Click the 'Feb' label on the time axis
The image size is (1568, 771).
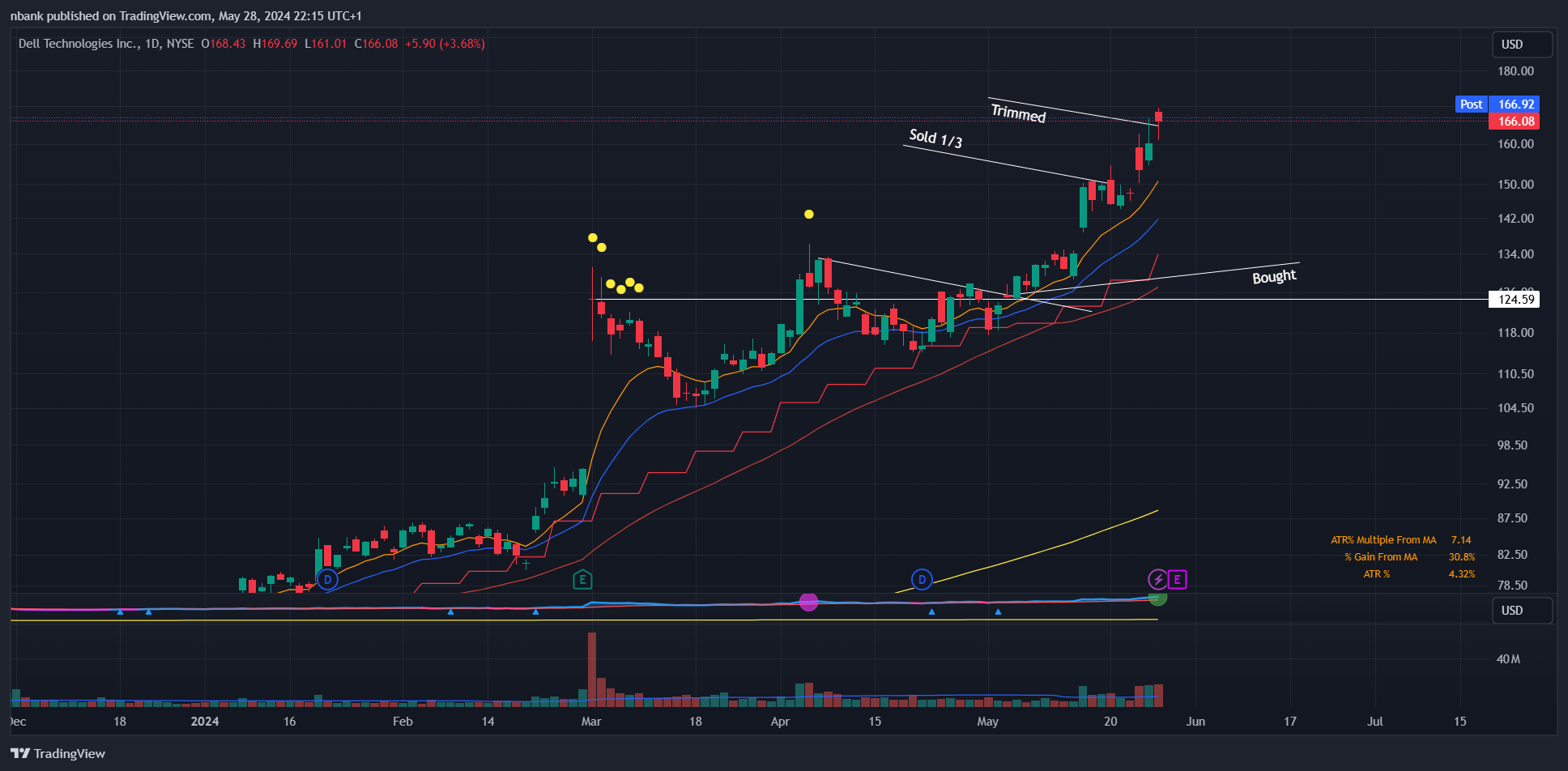tap(403, 722)
